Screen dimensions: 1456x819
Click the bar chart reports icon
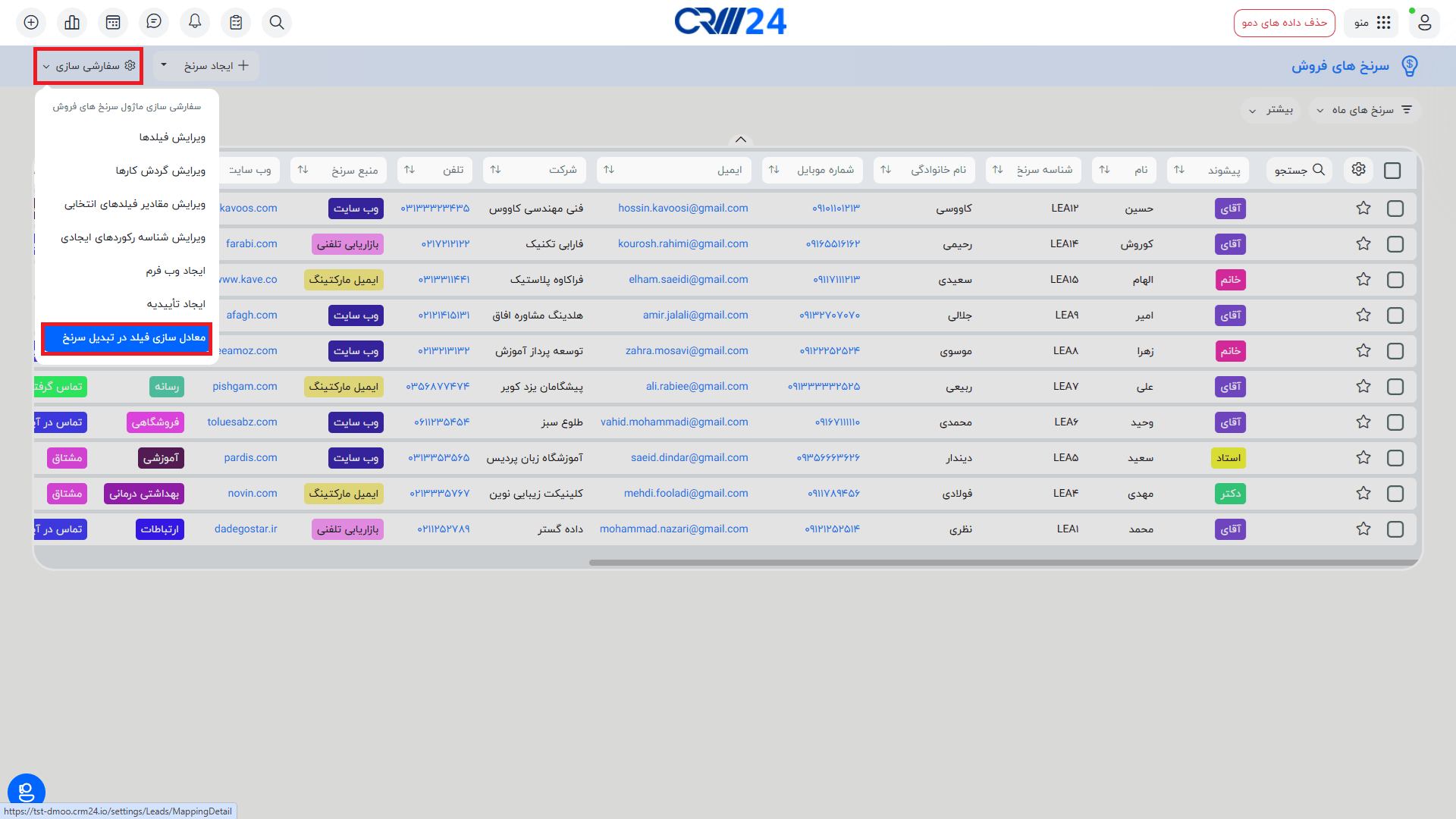point(72,23)
